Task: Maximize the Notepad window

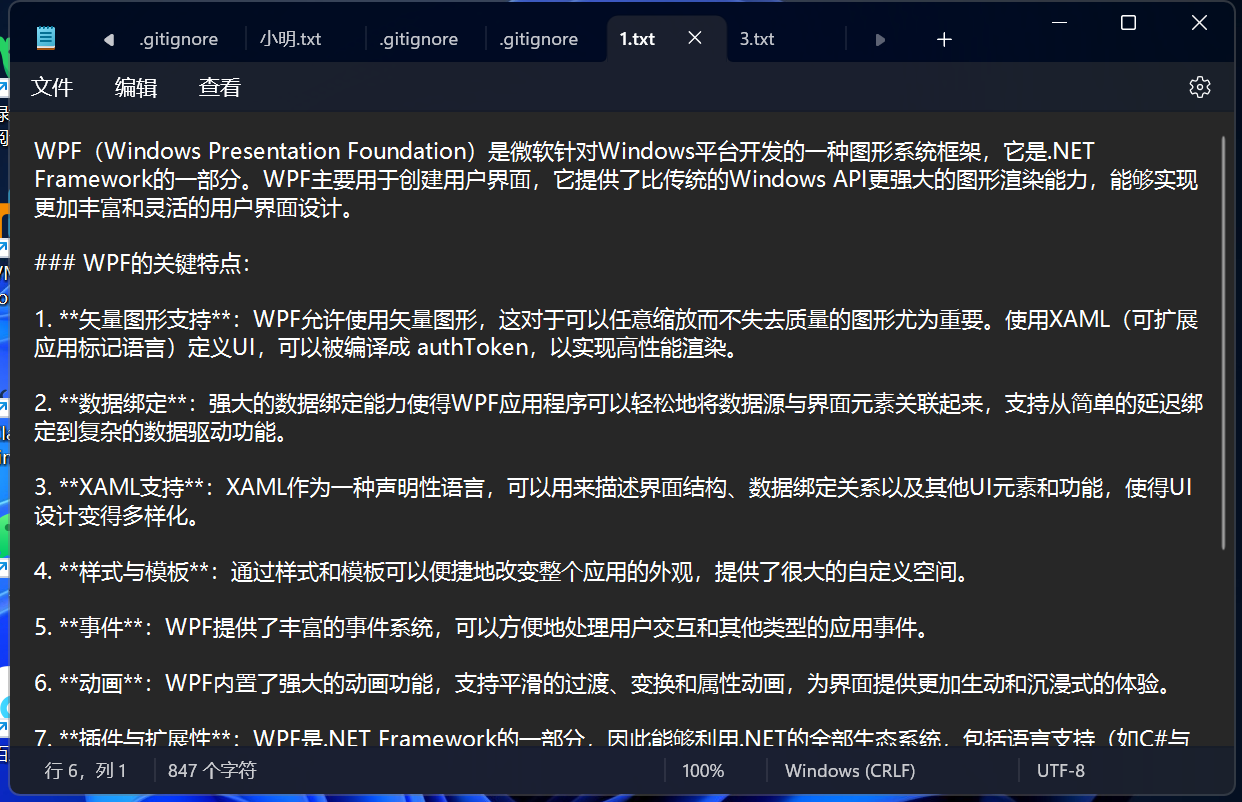Action: 1128,23
